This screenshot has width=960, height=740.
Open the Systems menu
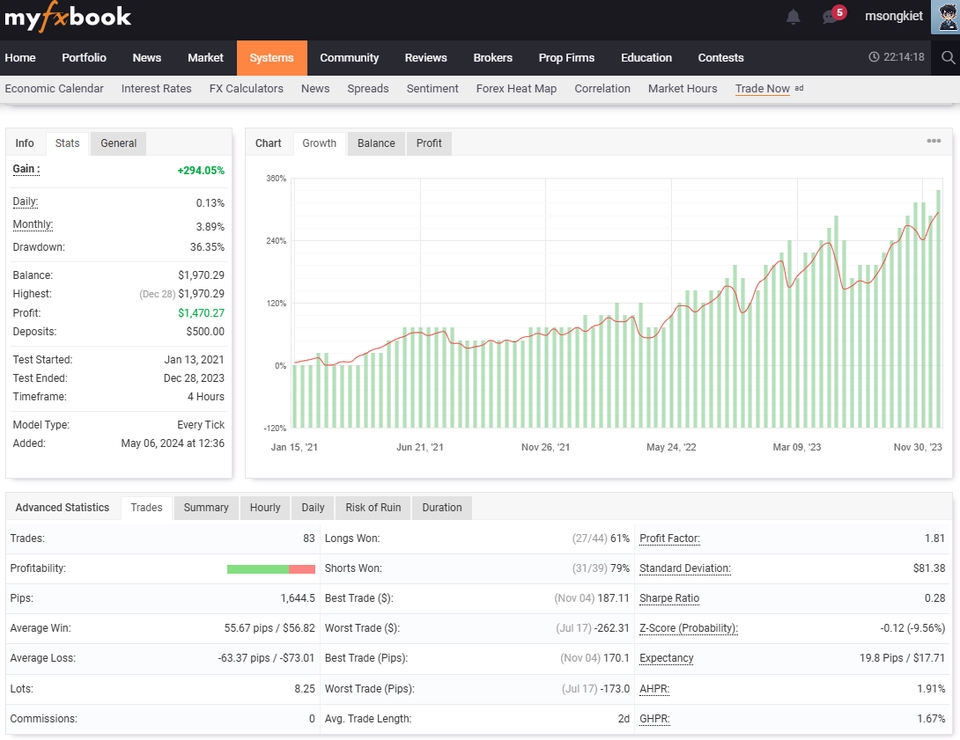272,58
